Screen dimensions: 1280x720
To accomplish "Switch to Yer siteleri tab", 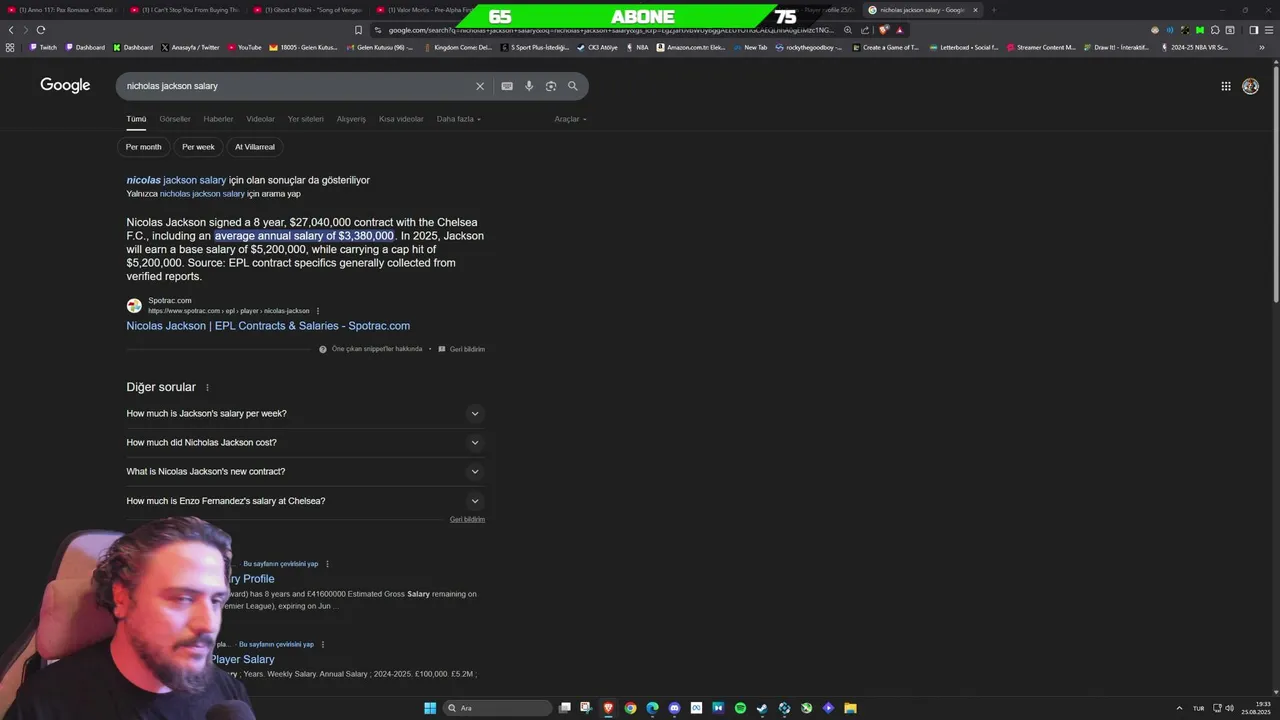I will coord(306,119).
